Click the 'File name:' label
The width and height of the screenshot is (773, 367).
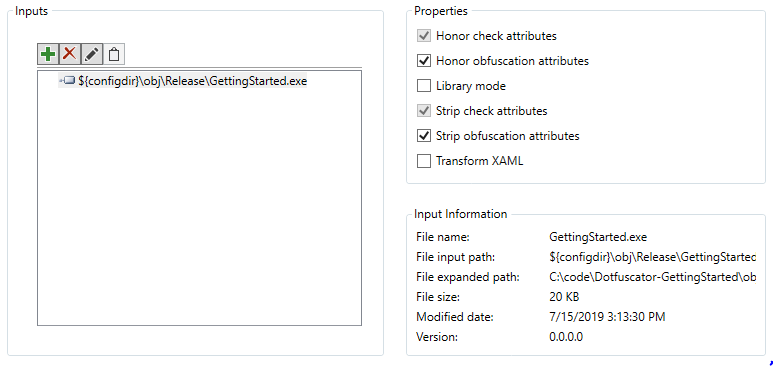(x=442, y=237)
